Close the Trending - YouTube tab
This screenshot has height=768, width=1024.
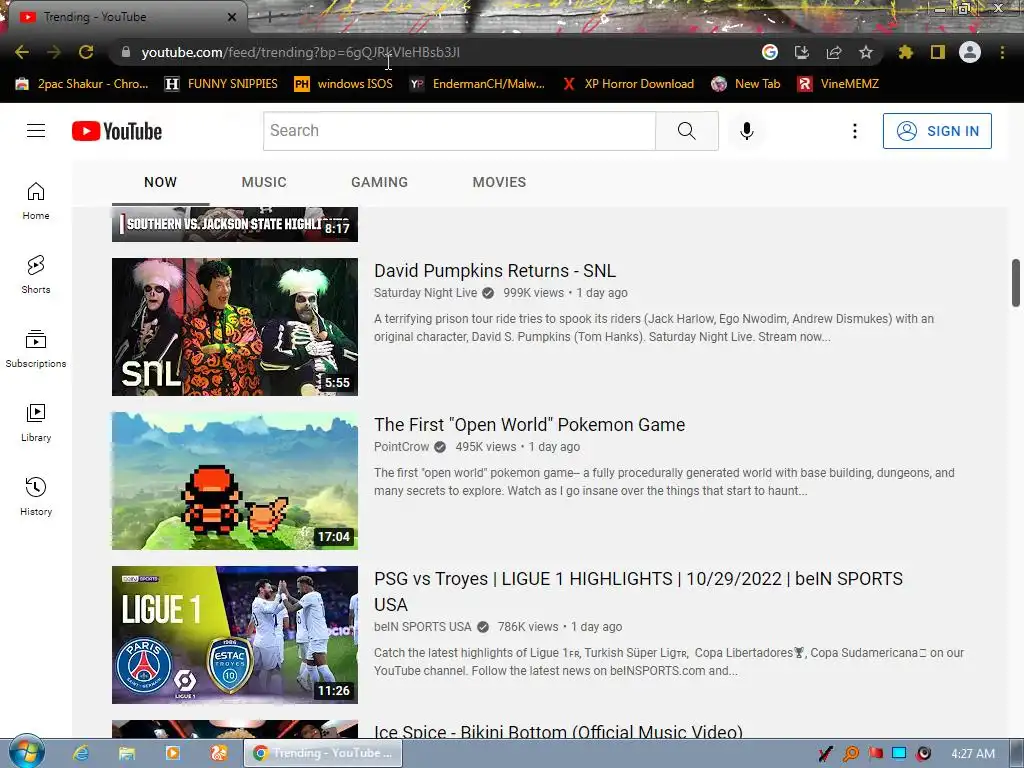(x=232, y=17)
